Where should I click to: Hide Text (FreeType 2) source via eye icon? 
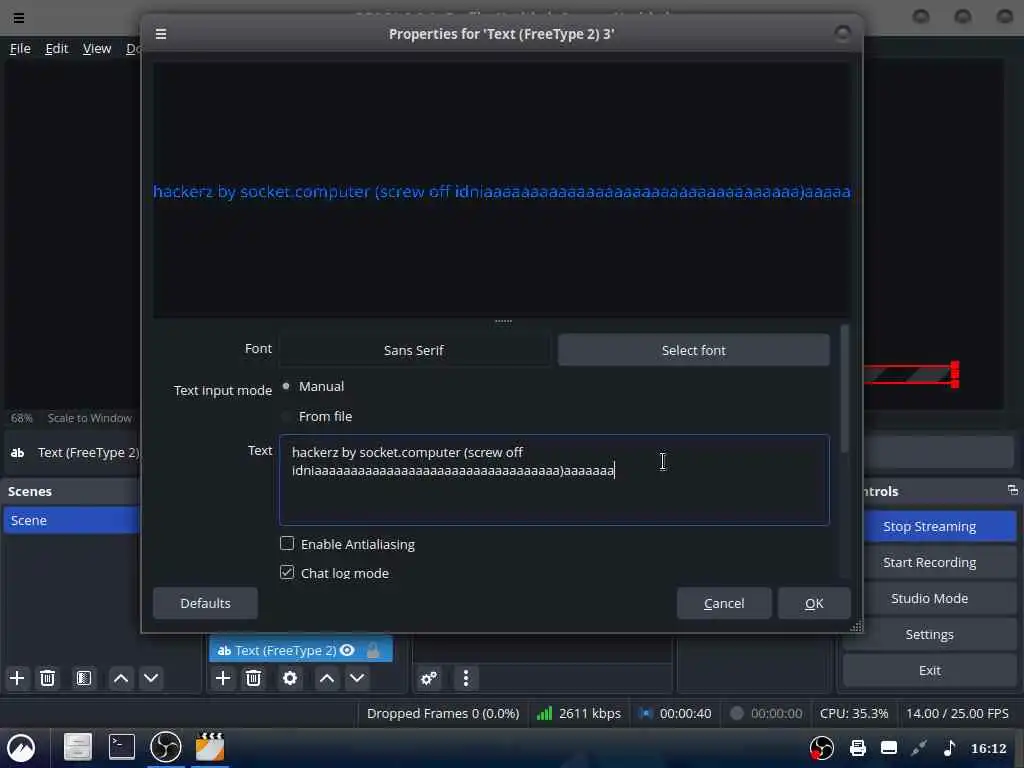(347, 650)
